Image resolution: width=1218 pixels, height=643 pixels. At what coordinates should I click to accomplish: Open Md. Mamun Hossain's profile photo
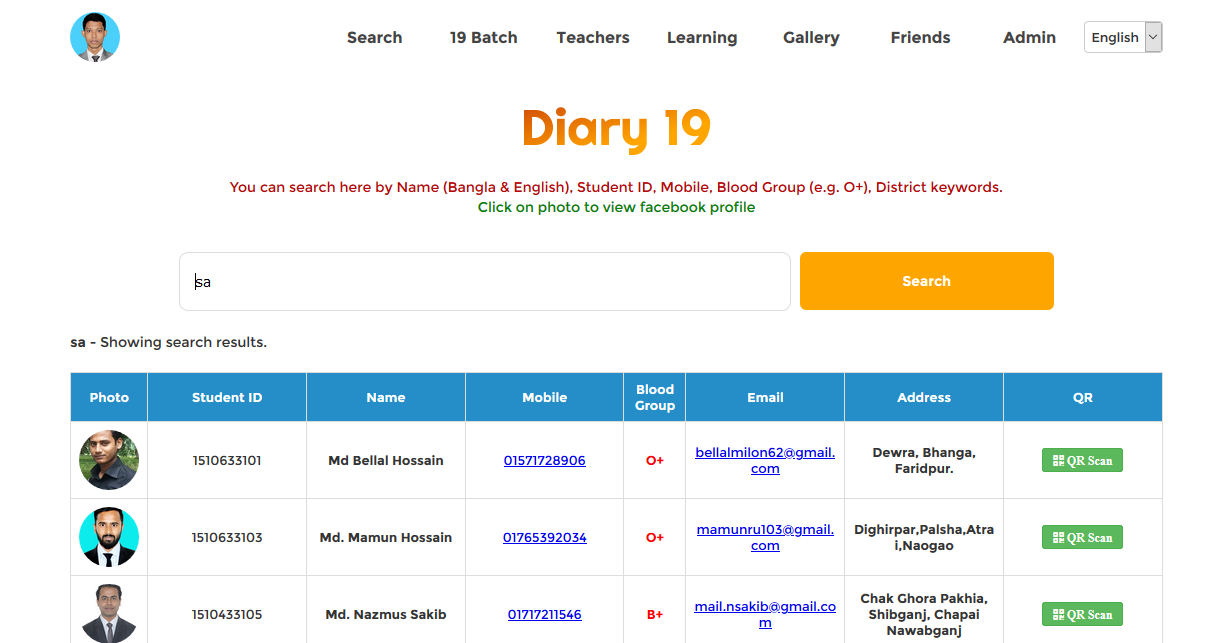109,537
